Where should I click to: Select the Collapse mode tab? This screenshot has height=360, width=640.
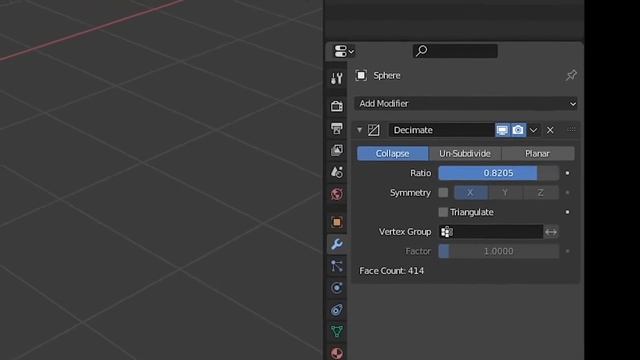393,153
